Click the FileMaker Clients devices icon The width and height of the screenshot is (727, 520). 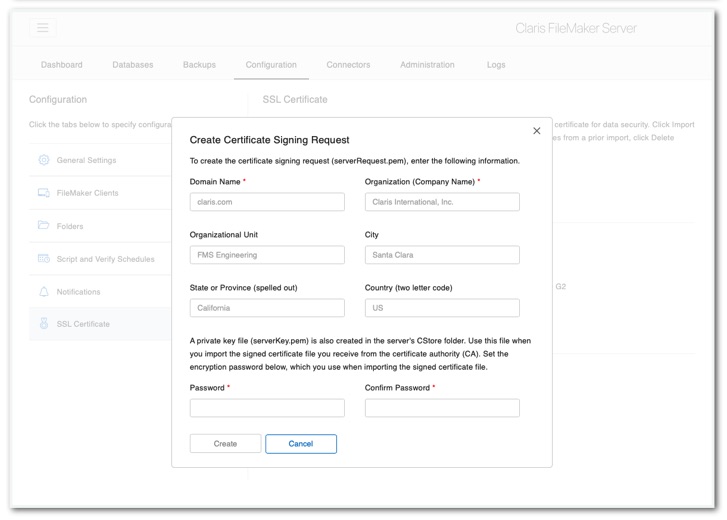pos(44,193)
